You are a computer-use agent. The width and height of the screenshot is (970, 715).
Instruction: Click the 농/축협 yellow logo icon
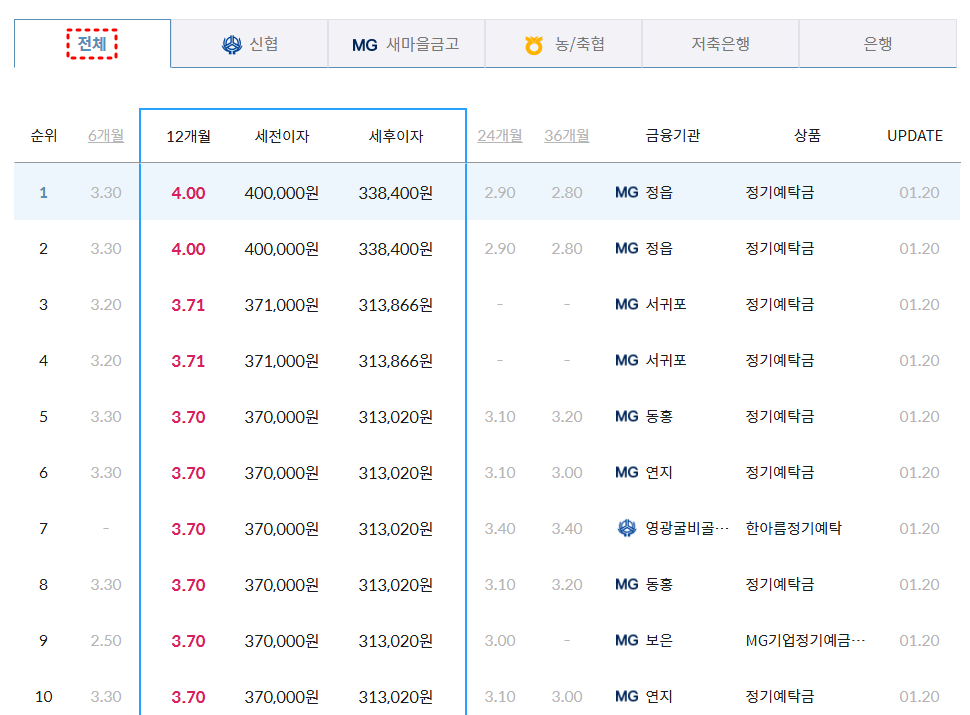534,45
